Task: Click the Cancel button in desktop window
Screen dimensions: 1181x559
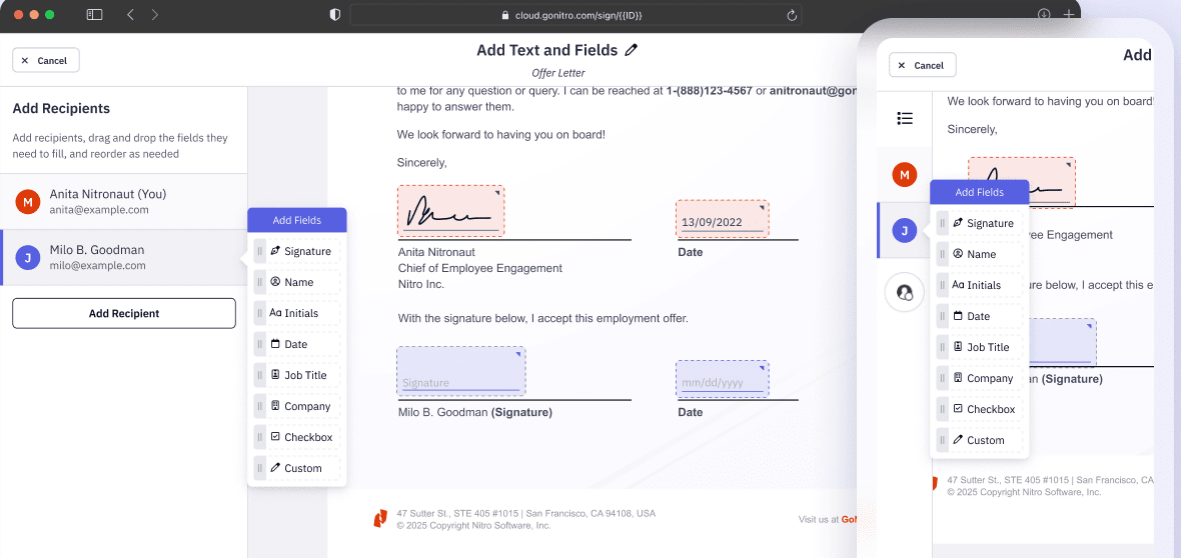Action: (46, 60)
